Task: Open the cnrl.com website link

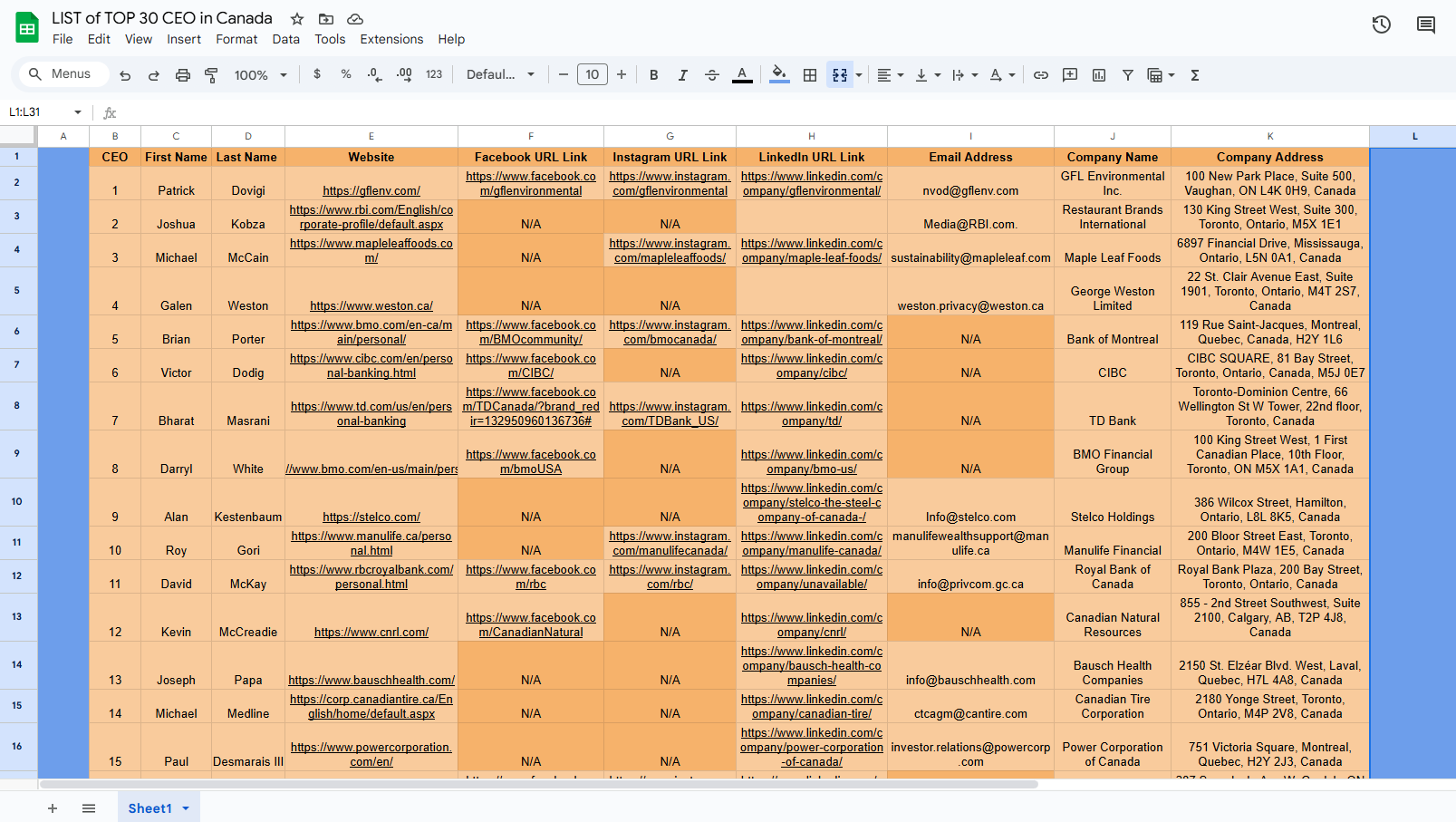Action: click(371, 633)
